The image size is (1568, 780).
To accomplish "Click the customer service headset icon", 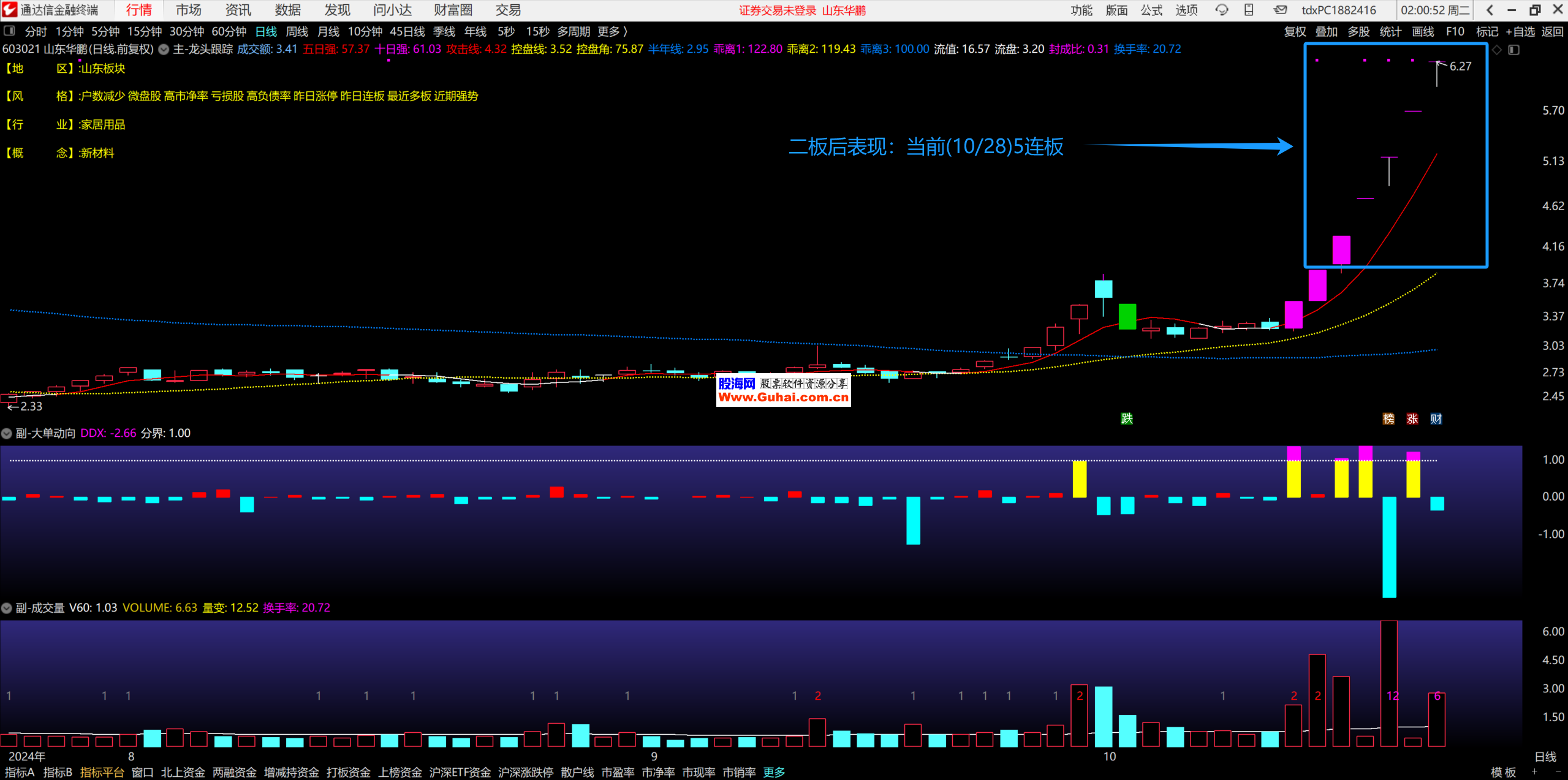I will (x=1222, y=10).
